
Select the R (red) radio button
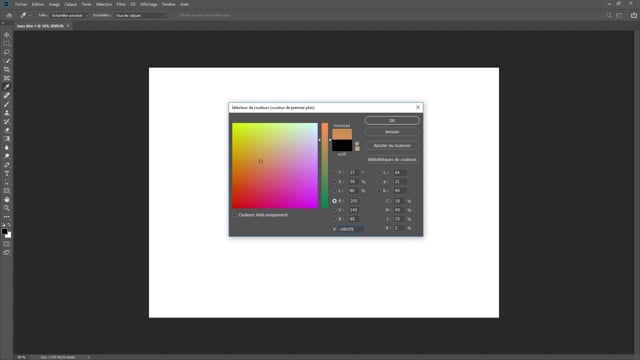point(334,201)
